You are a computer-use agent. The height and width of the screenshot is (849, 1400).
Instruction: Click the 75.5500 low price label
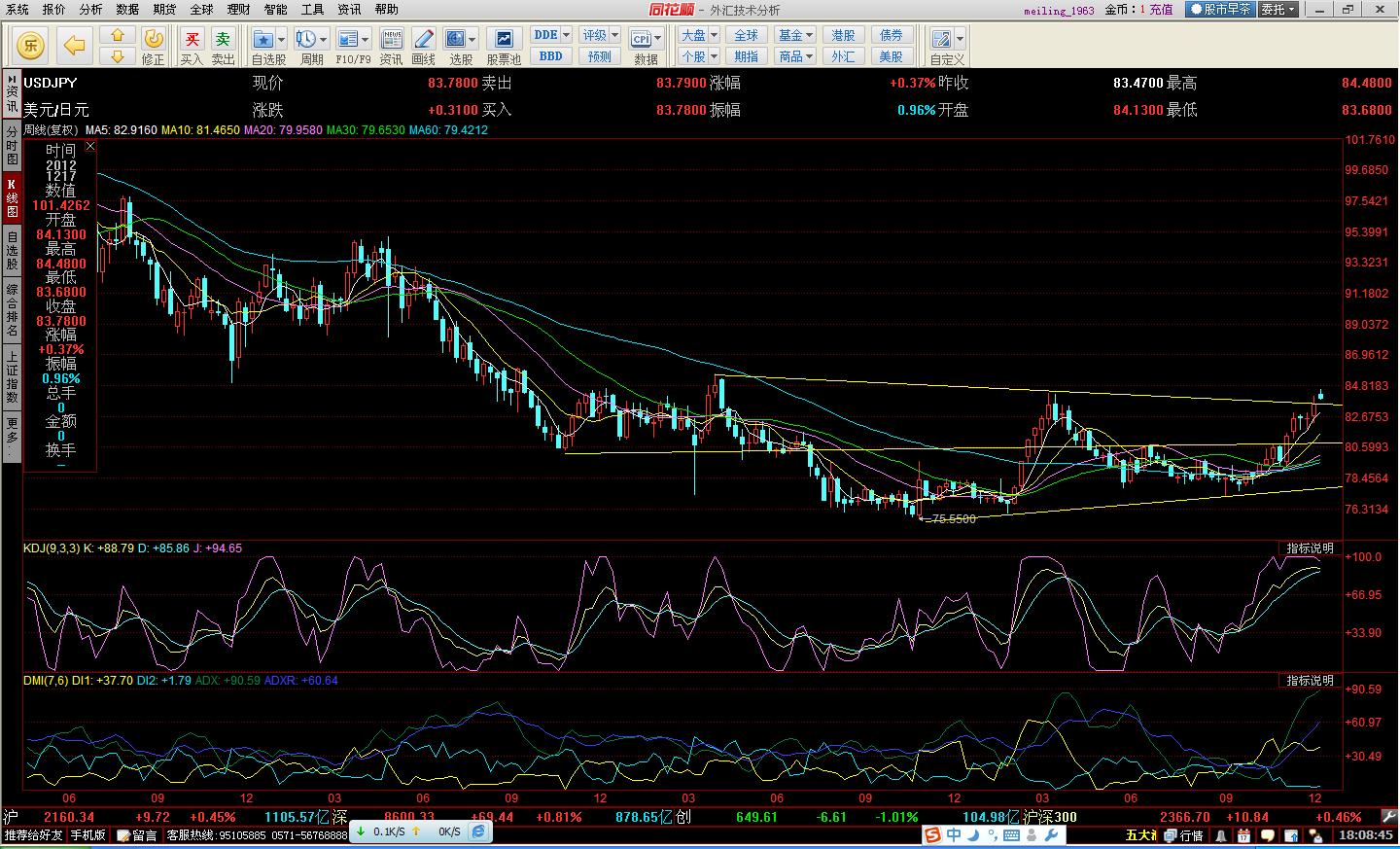coord(954,519)
